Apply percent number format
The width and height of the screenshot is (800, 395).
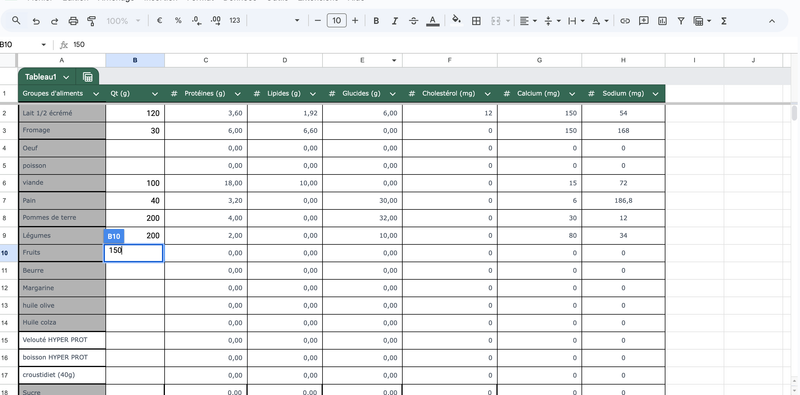[178, 21]
